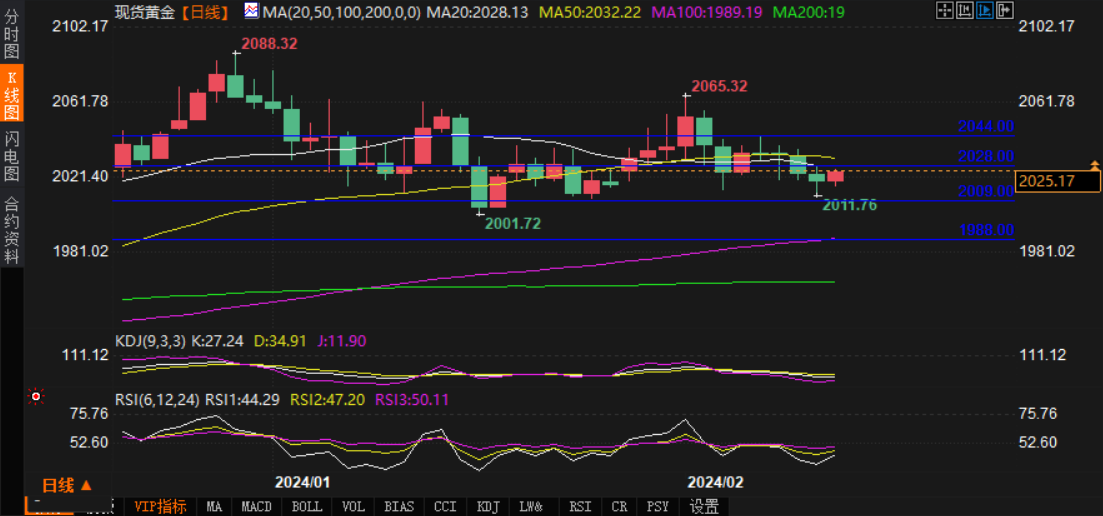Open 合约资料 contract information panel
The height and width of the screenshot is (516, 1103).
coord(11,230)
